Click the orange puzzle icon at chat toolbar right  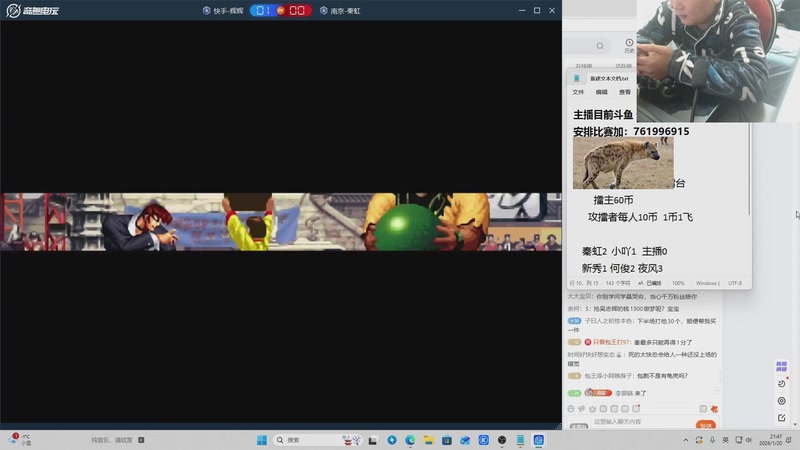pyautogui.click(x=714, y=409)
